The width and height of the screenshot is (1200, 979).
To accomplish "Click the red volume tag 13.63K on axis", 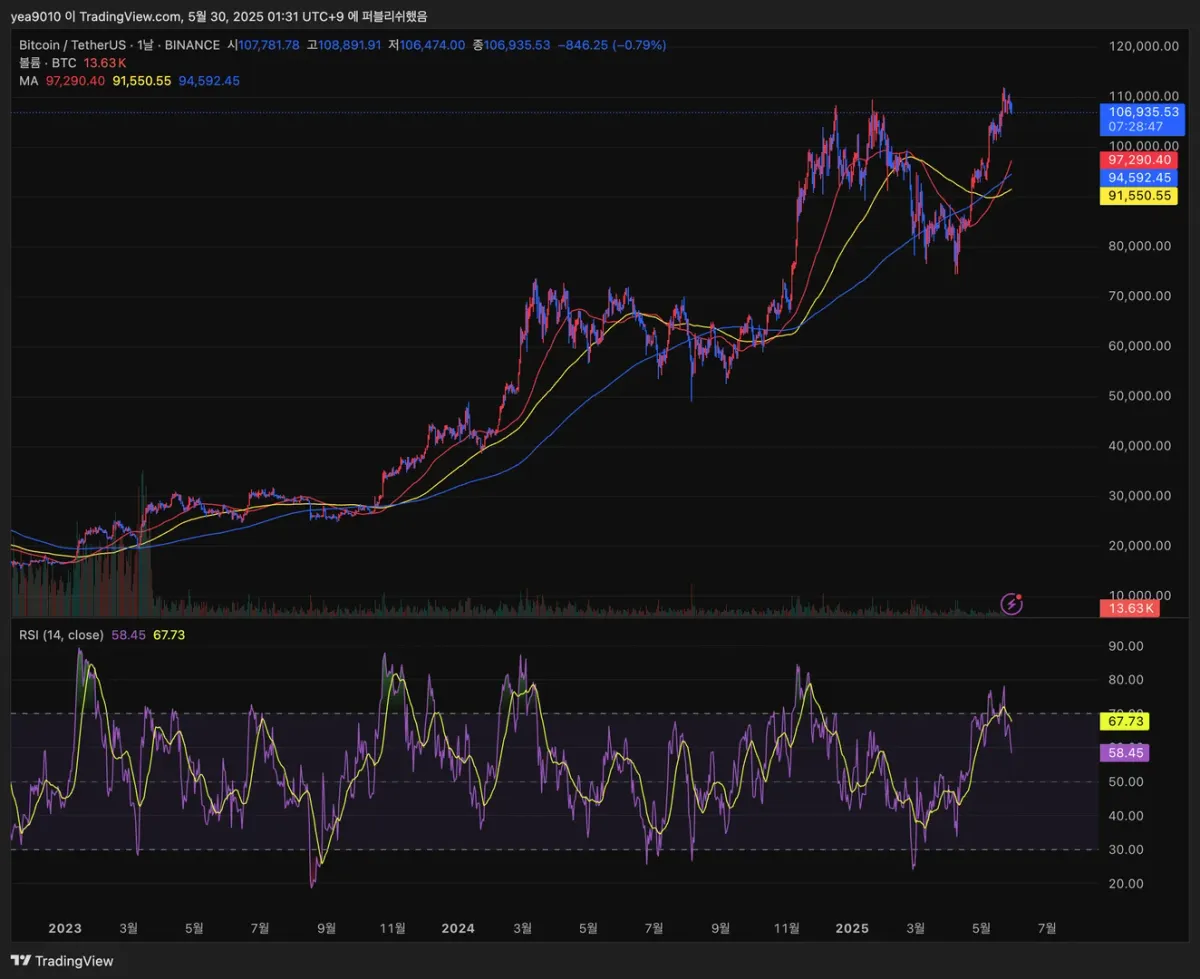I will 1128,608.
